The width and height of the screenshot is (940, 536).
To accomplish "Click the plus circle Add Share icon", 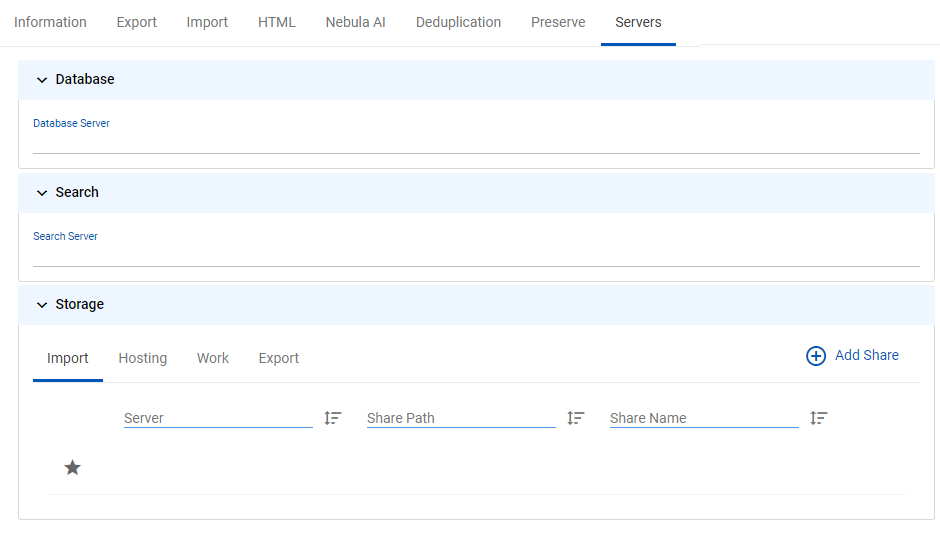I will [x=816, y=356].
